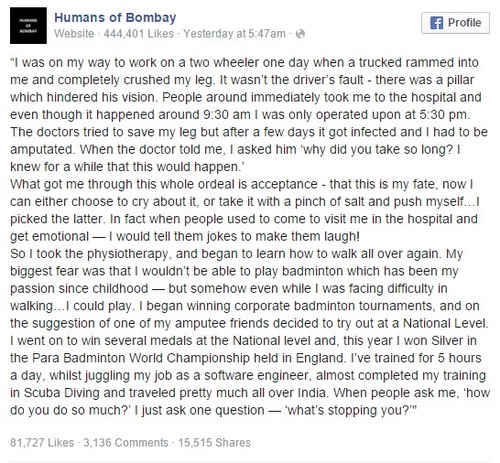Click the 444,401 Likes page count
This screenshot has width=500, height=463.
point(139,34)
